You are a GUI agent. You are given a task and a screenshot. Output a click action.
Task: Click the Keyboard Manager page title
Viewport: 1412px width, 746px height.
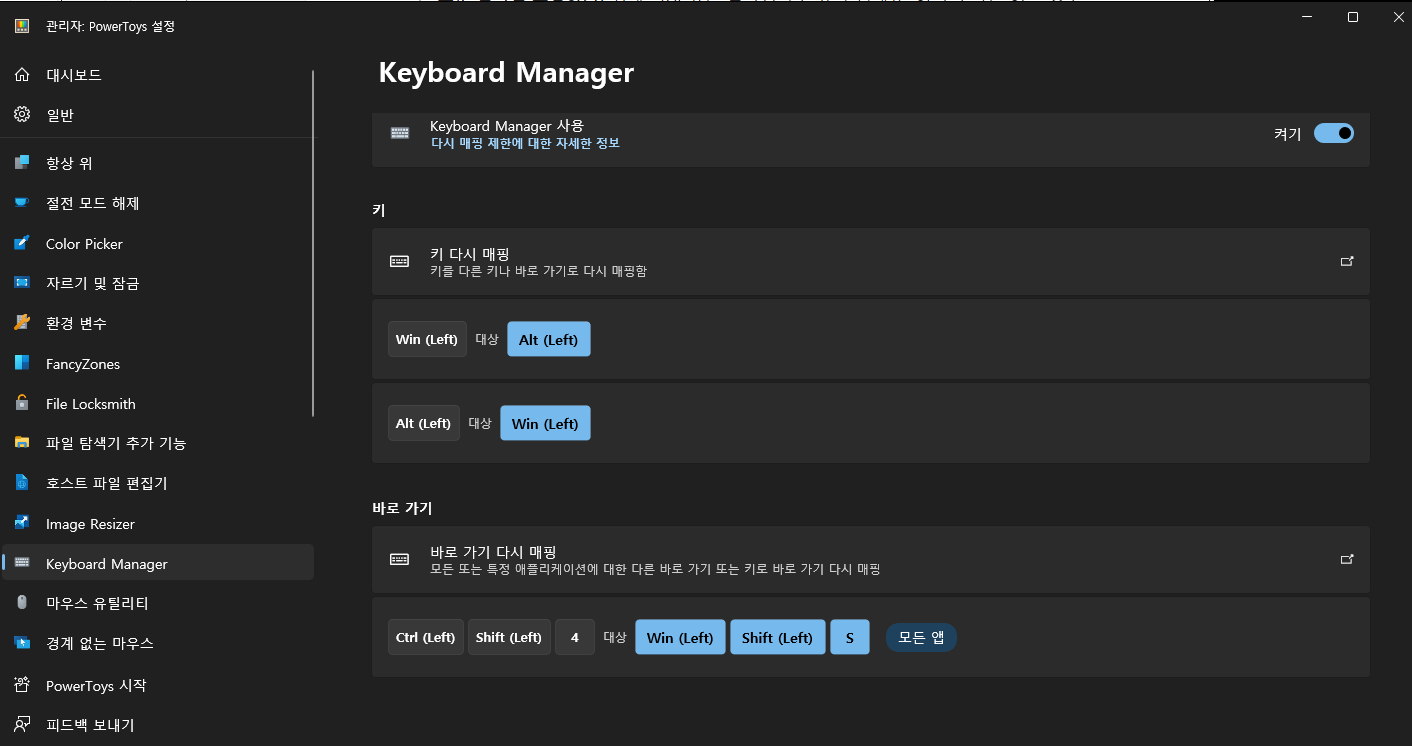coord(506,73)
